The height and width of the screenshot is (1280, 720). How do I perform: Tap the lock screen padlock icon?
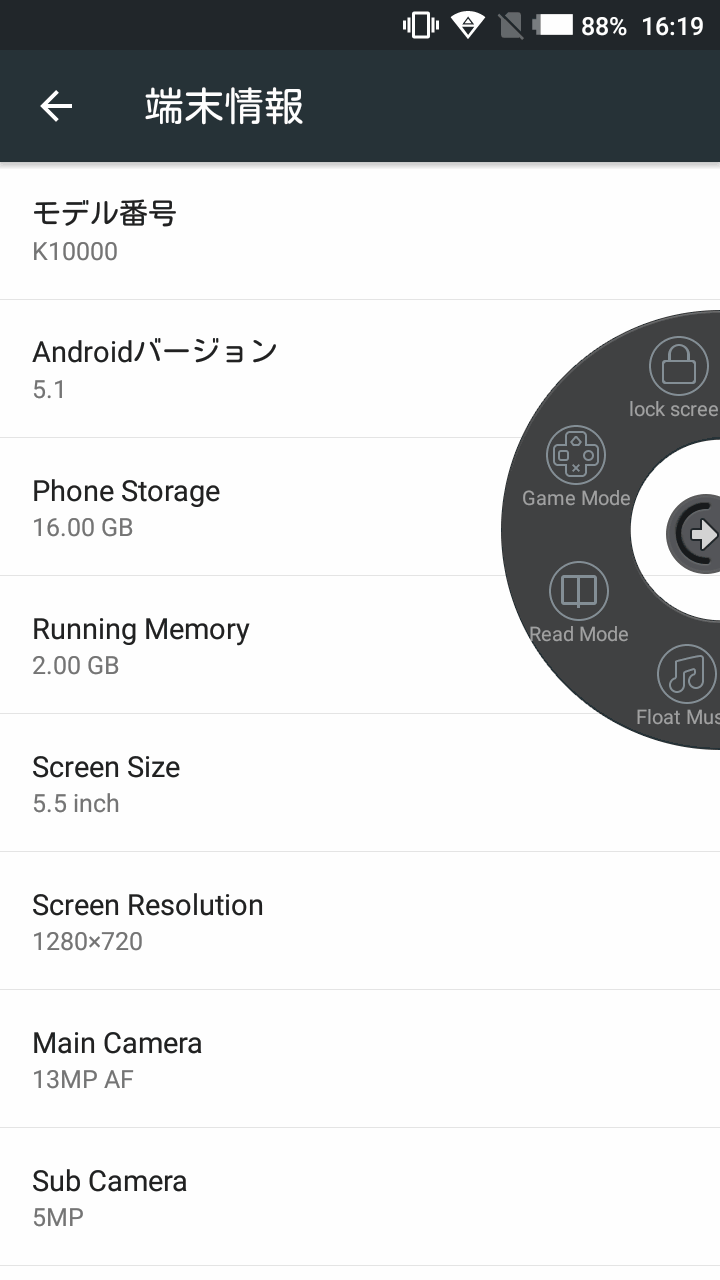click(x=678, y=366)
